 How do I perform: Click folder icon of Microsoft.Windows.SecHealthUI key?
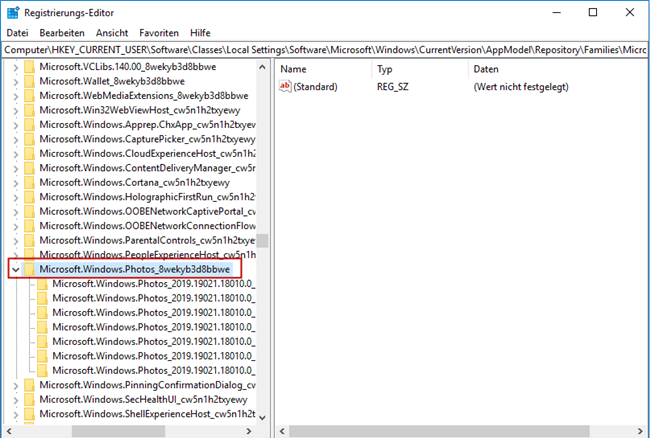click(x=29, y=399)
